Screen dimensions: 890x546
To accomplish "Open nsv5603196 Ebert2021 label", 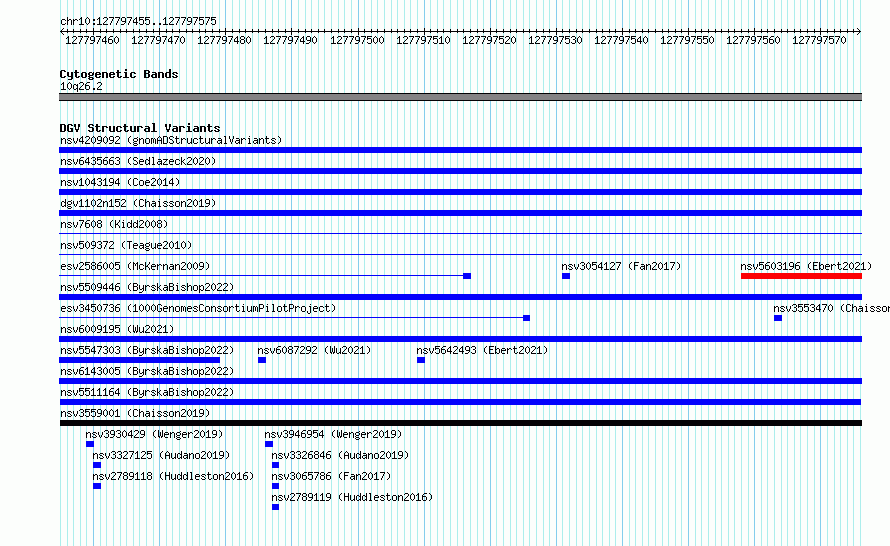I will pyautogui.click(x=806, y=266).
